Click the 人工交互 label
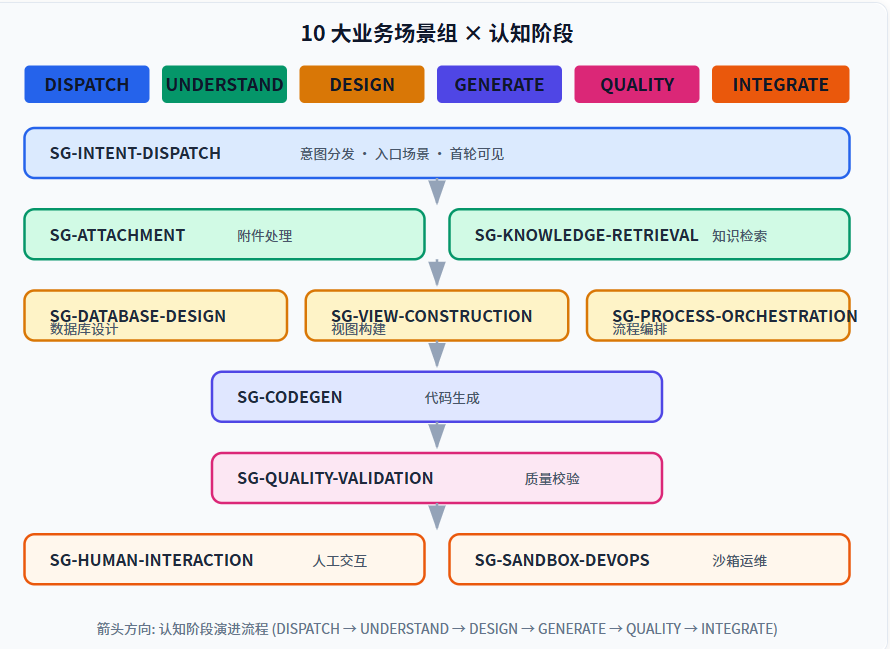890x649 pixels. [x=339, y=561]
